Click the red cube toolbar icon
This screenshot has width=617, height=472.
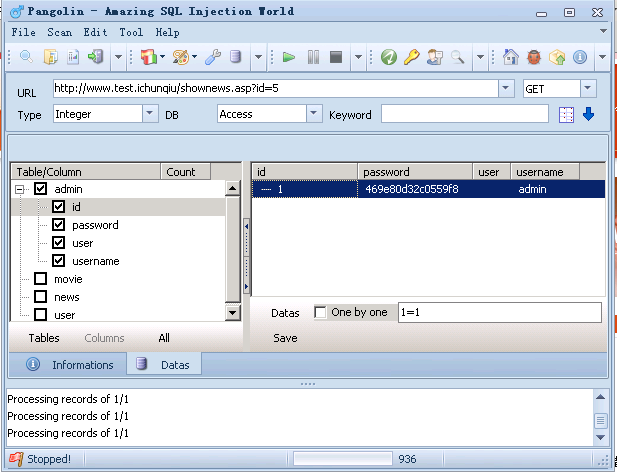click(148, 57)
